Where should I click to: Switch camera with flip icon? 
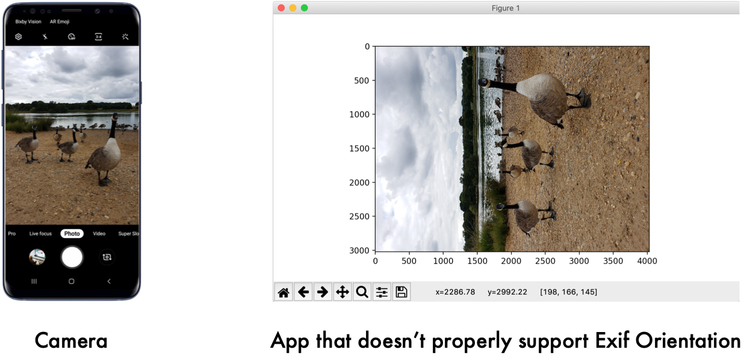tap(107, 257)
